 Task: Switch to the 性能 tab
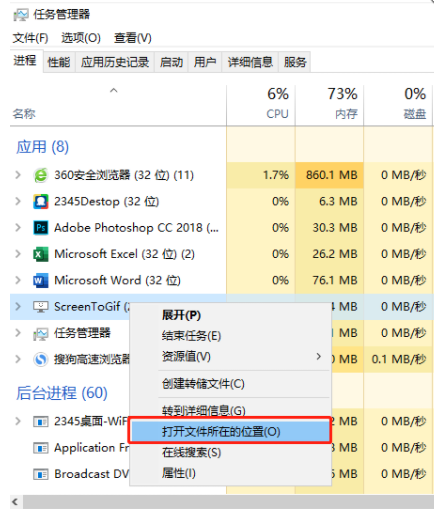[59, 62]
